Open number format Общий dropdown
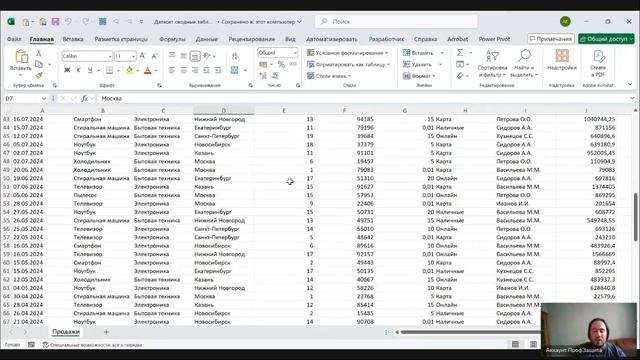 tap(295, 53)
